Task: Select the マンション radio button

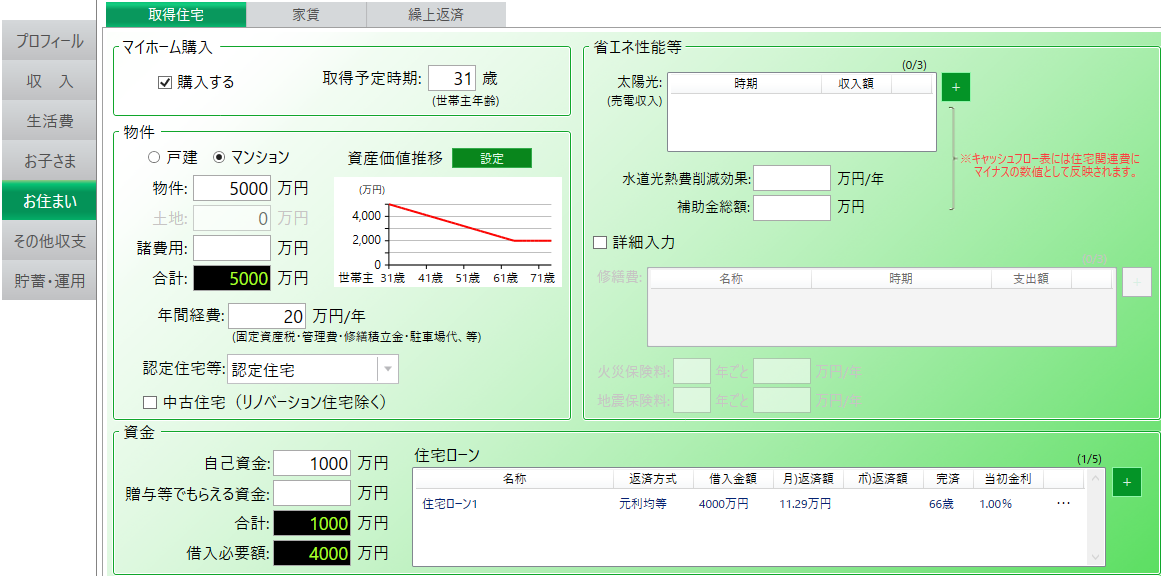Action: point(219,157)
